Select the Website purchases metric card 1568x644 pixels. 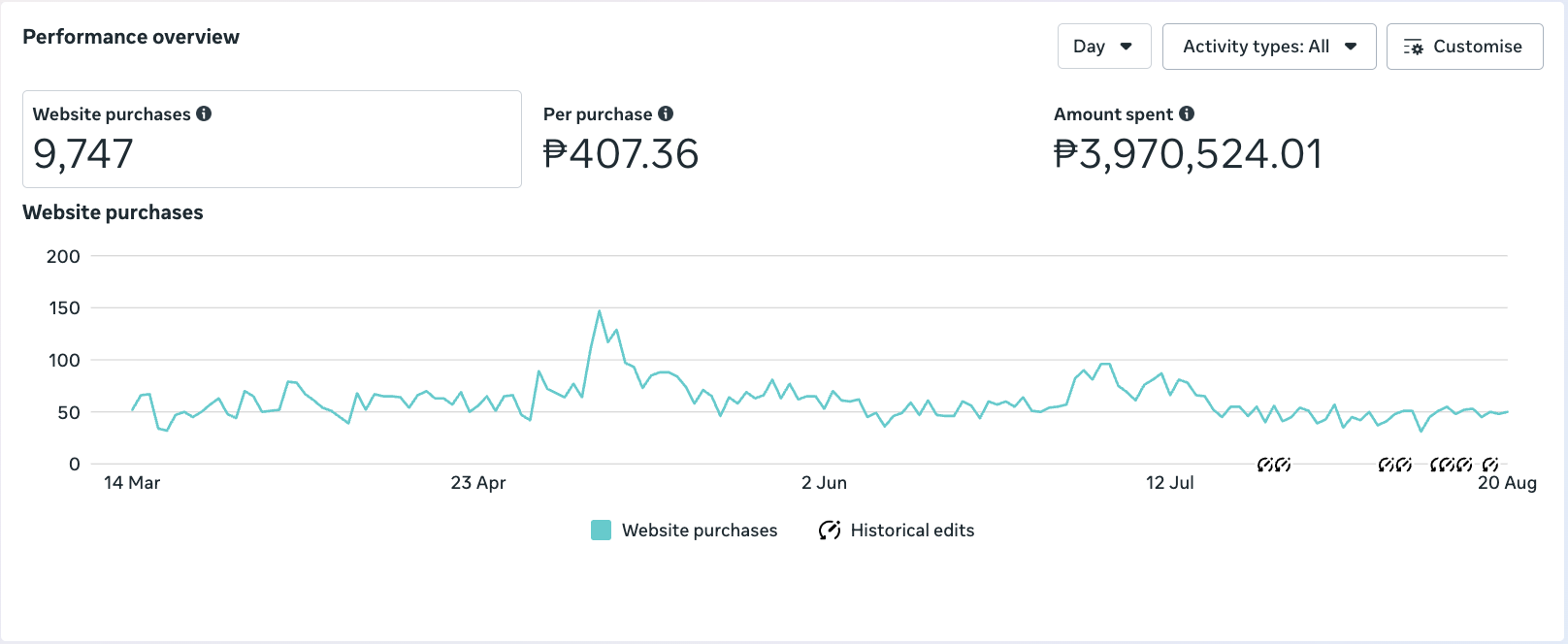click(x=272, y=139)
